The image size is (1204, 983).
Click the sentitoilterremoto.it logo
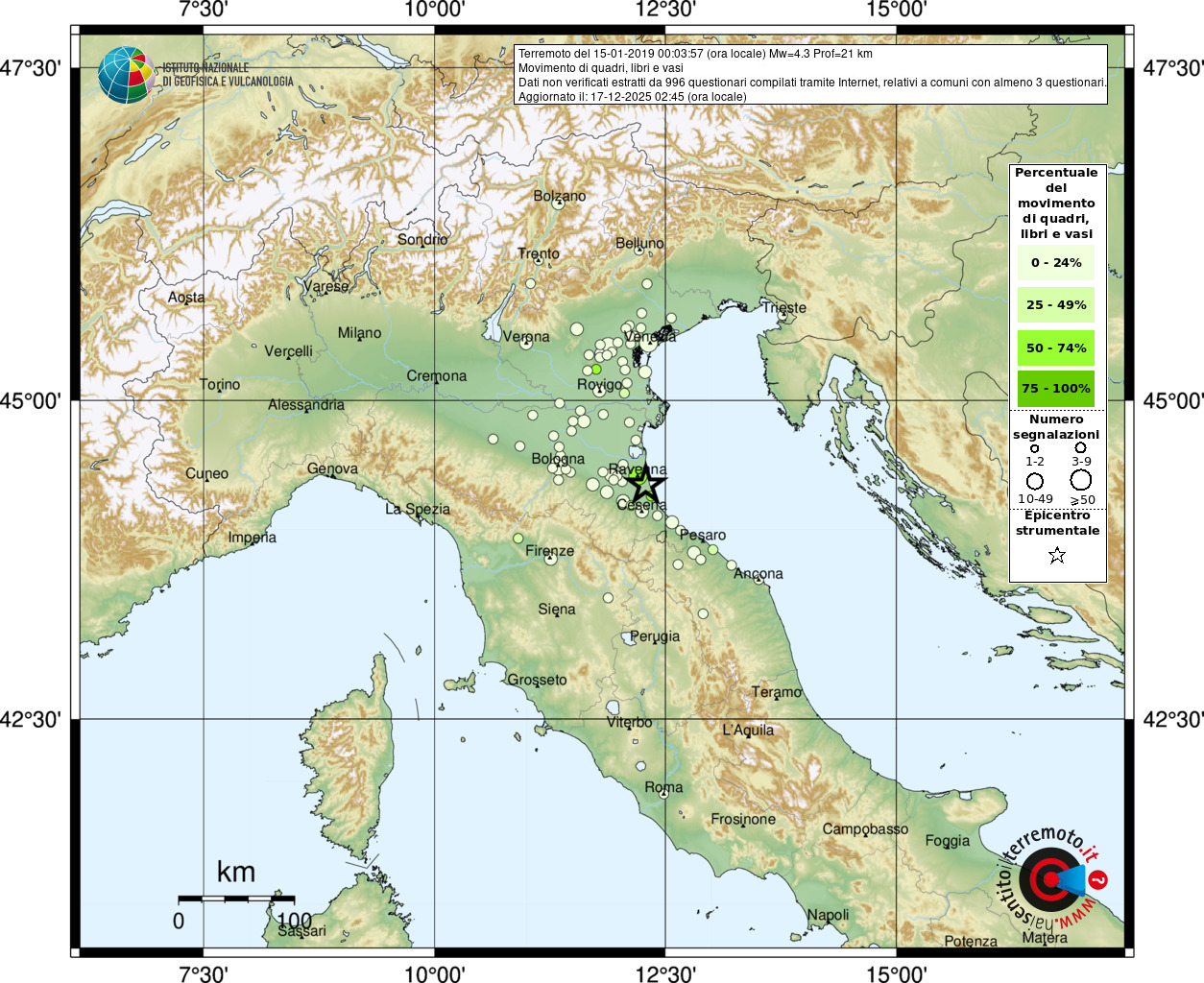tap(1053, 879)
